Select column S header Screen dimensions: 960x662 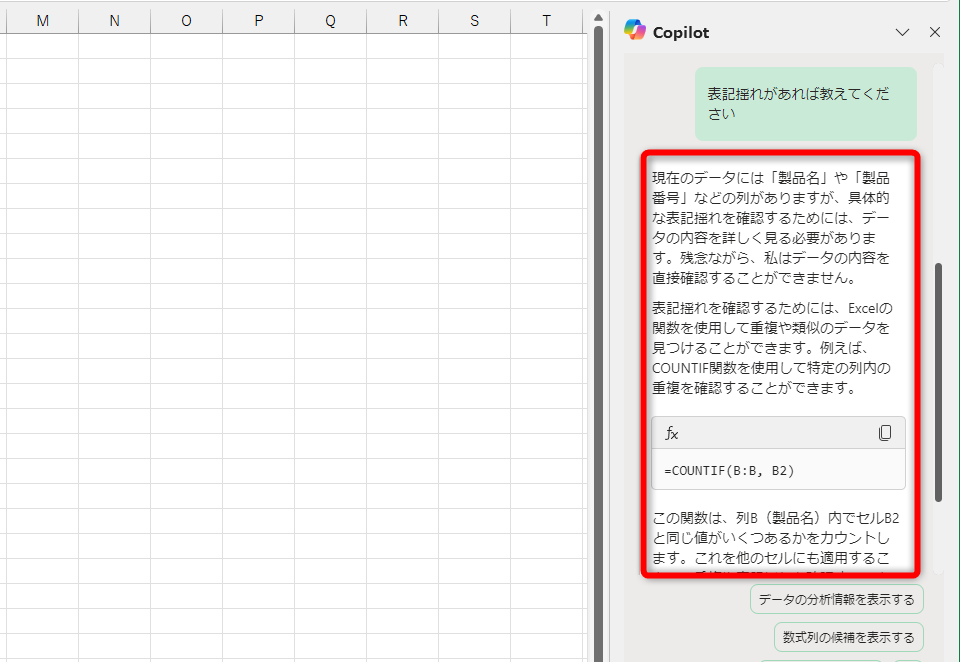(x=474, y=19)
